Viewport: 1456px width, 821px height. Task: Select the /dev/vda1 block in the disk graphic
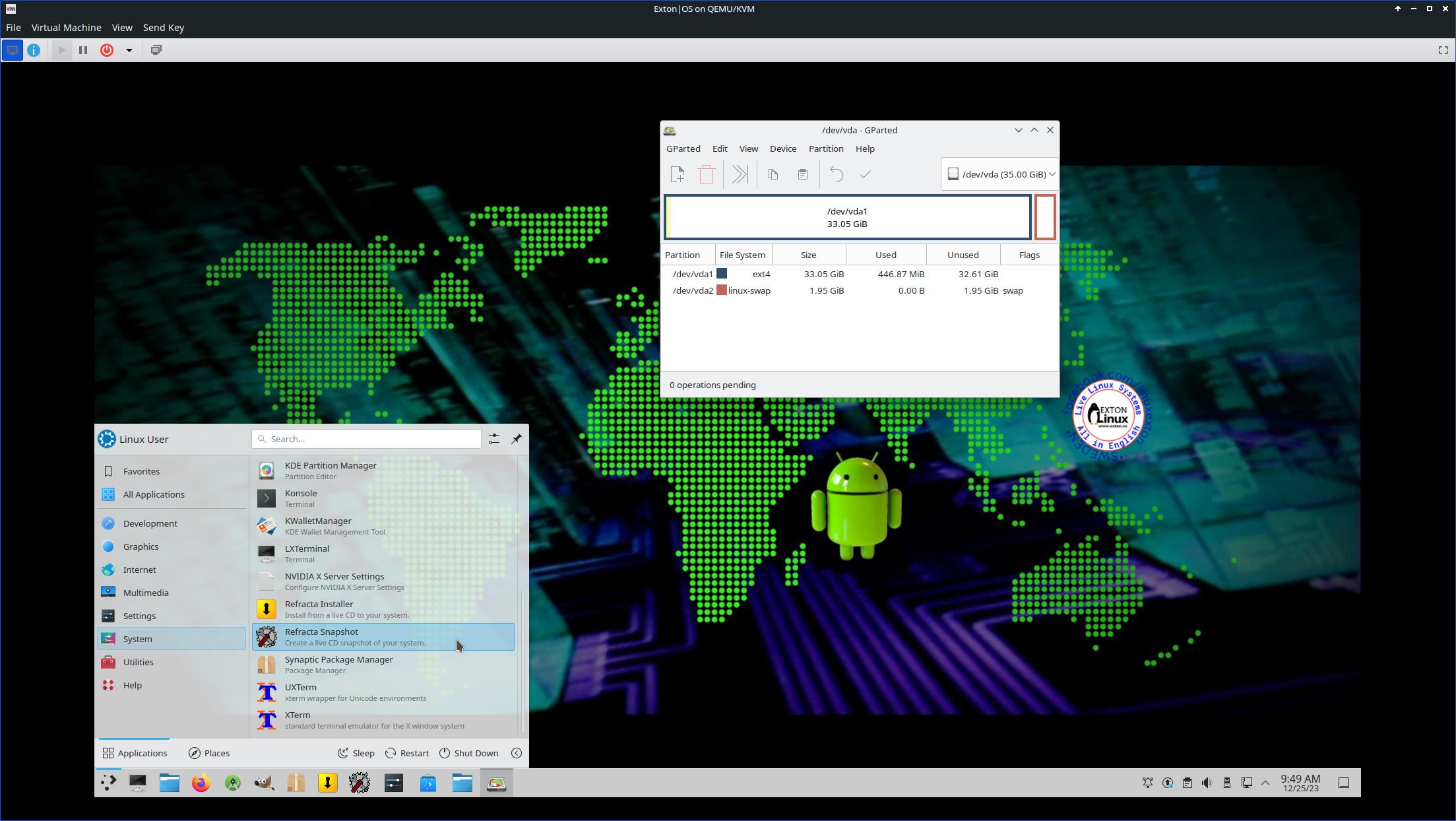pos(847,217)
